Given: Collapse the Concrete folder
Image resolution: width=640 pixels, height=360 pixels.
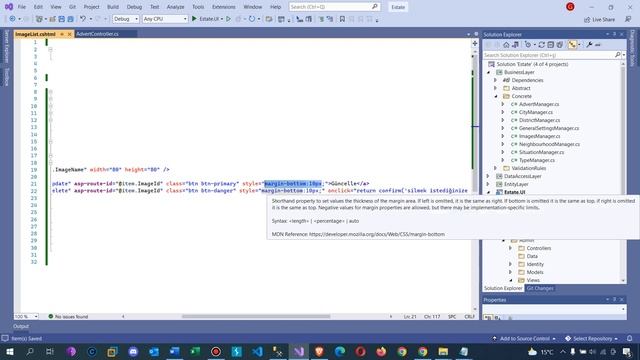Looking at the screenshot, I should coord(496,96).
